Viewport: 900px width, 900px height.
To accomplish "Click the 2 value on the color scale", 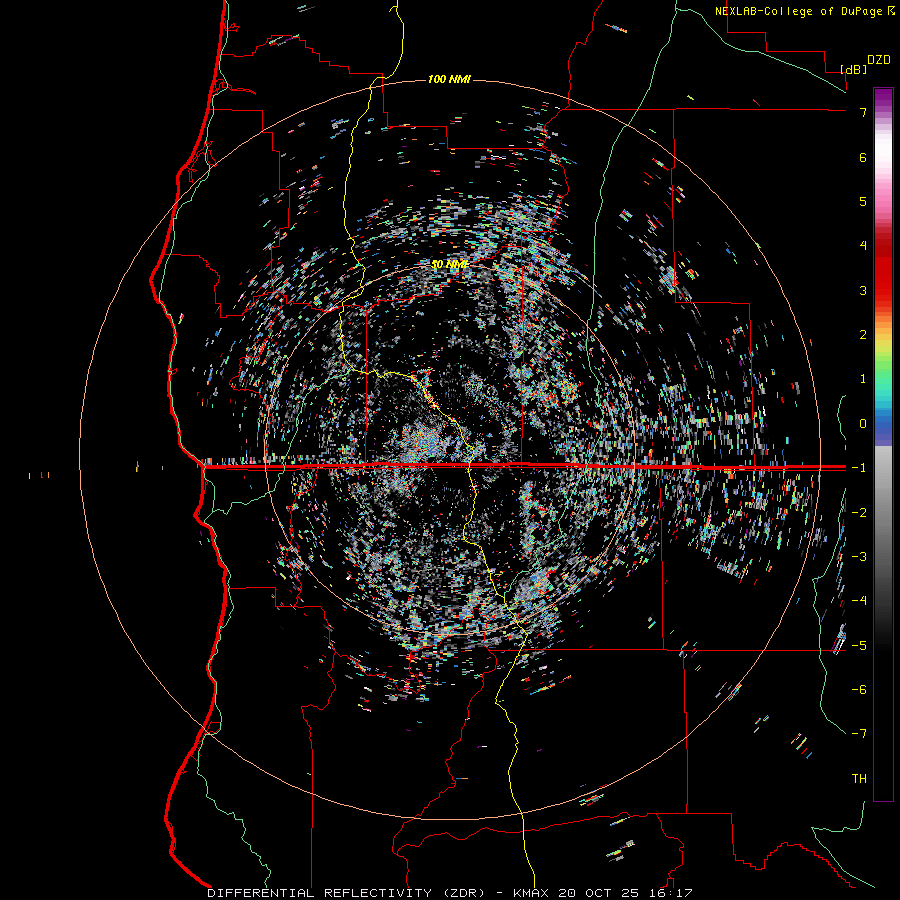I will [x=863, y=335].
